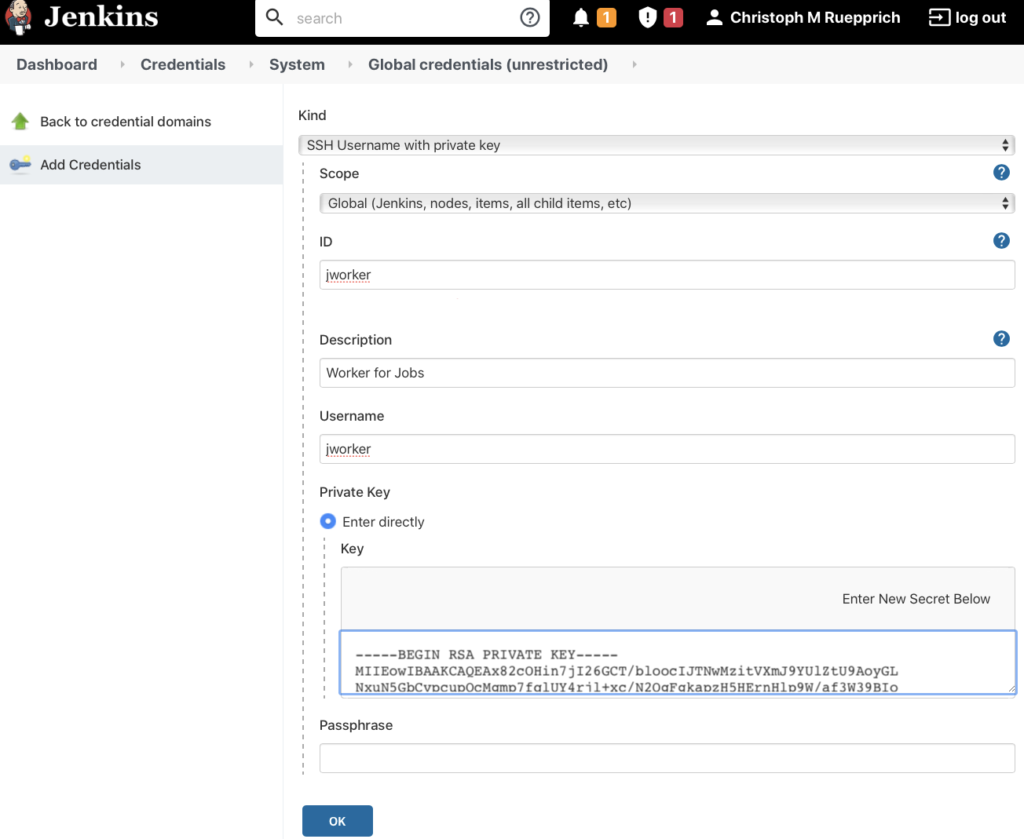Go to Global credentials (unrestricted) breadcrumb

click(x=488, y=64)
